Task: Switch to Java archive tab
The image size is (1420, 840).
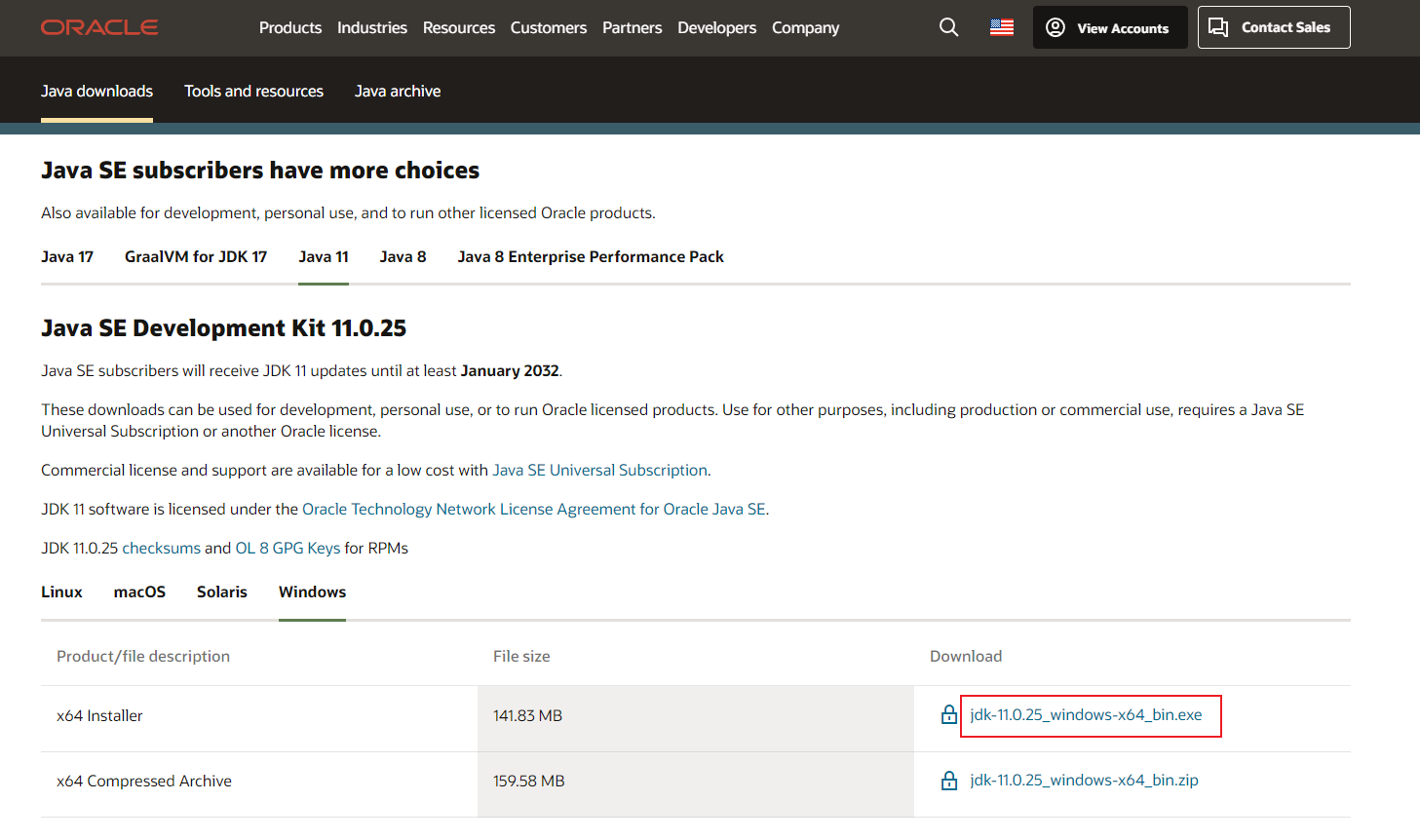Action: [x=398, y=91]
